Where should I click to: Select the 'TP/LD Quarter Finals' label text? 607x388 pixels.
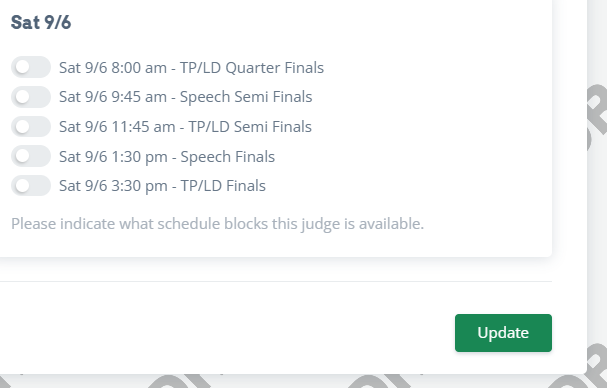click(252, 68)
